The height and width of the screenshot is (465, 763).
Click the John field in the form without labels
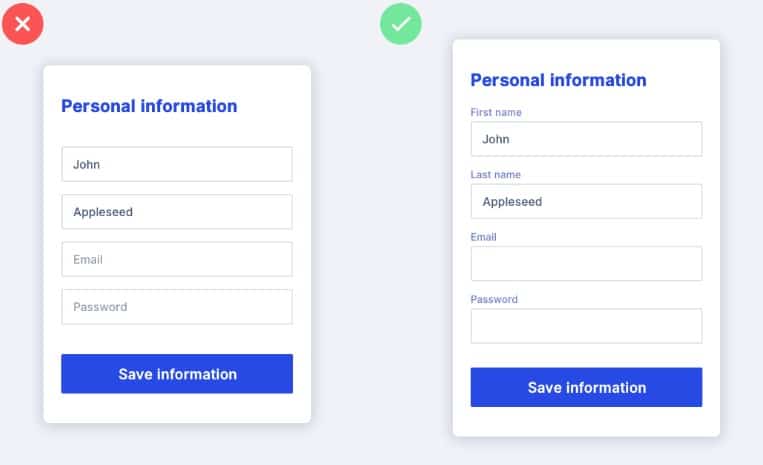coord(177,164)
